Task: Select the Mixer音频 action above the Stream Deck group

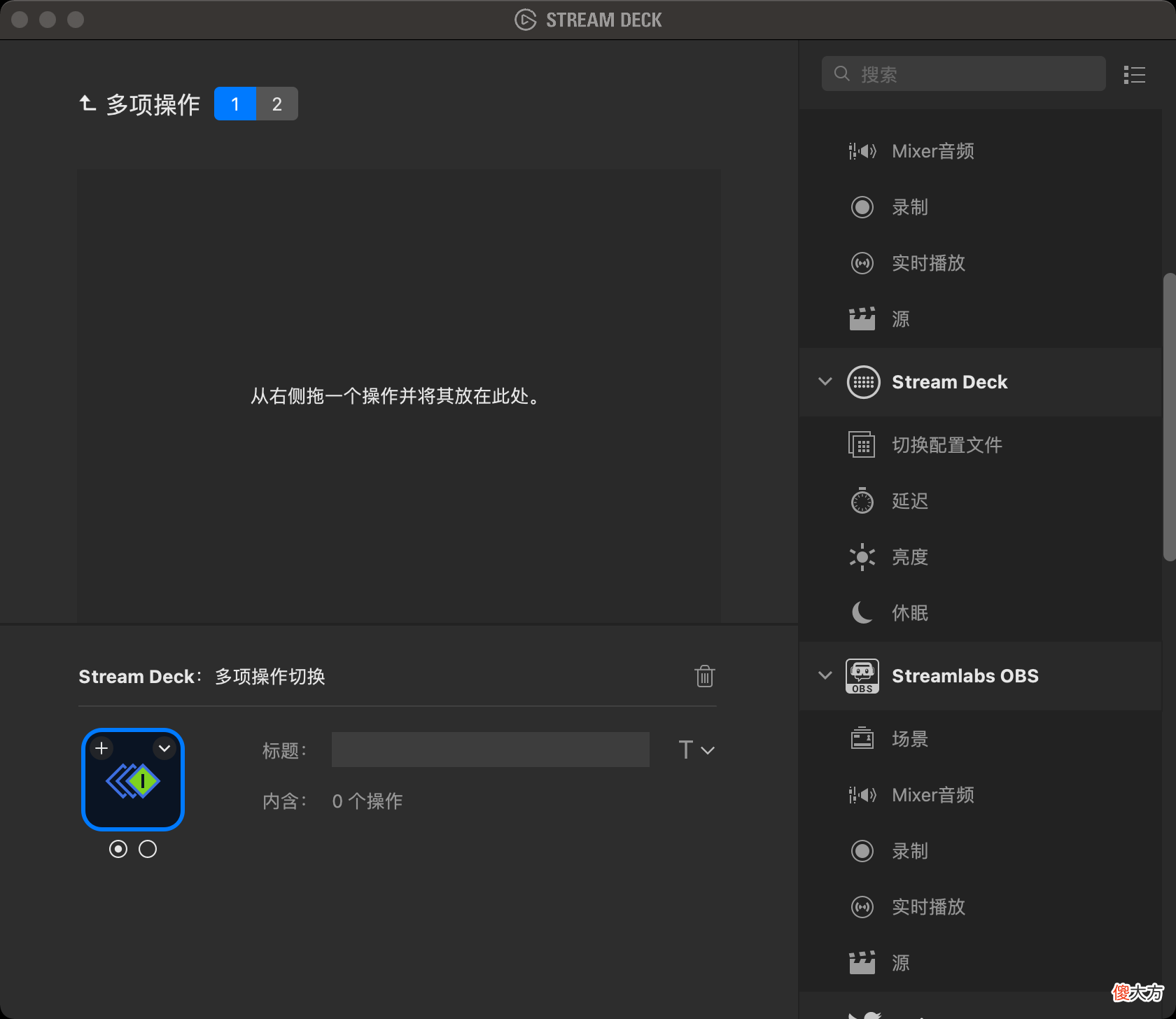Action: [980, 151]
